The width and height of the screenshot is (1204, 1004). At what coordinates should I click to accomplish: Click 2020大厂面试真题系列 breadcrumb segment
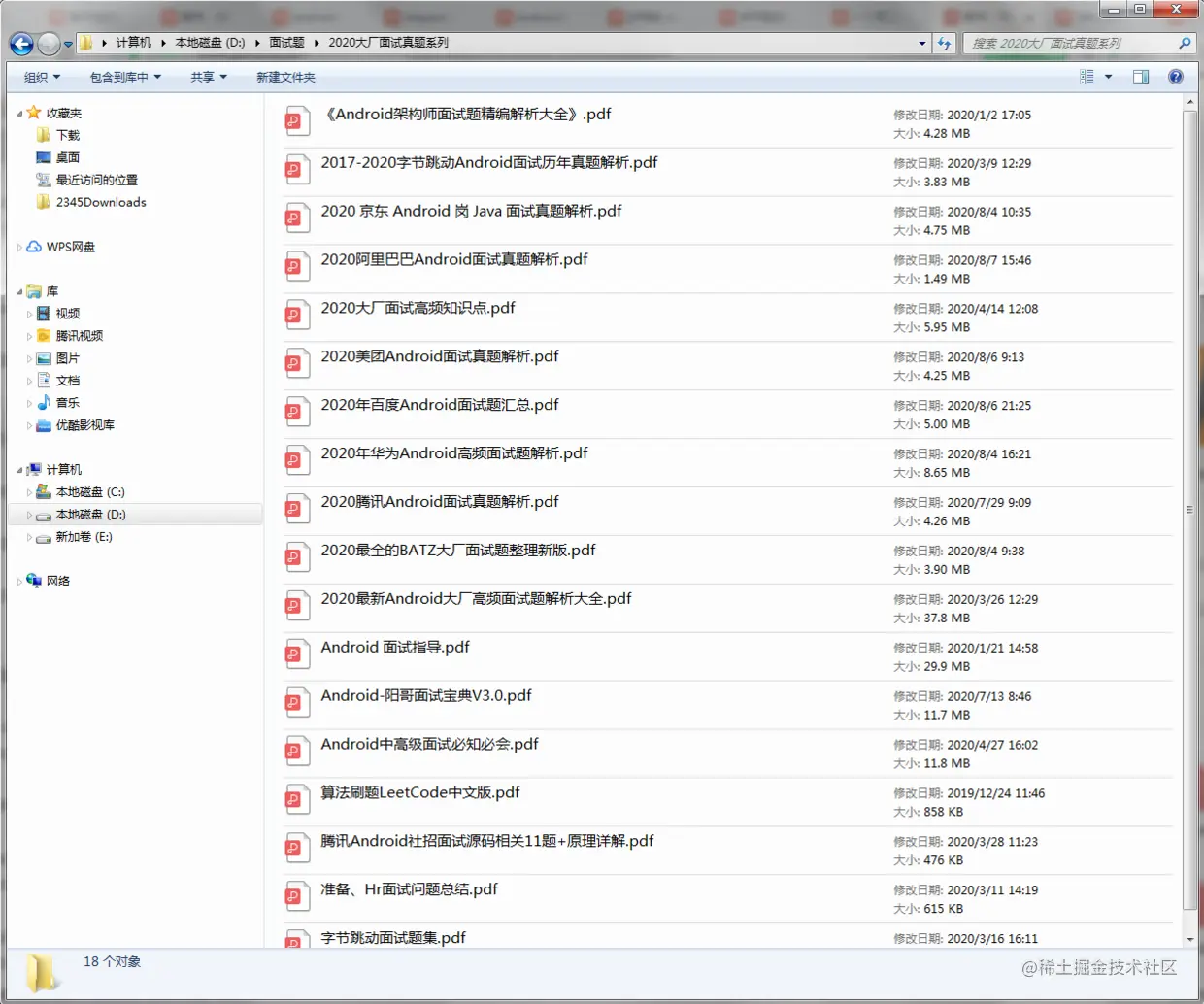coord(388,43)
